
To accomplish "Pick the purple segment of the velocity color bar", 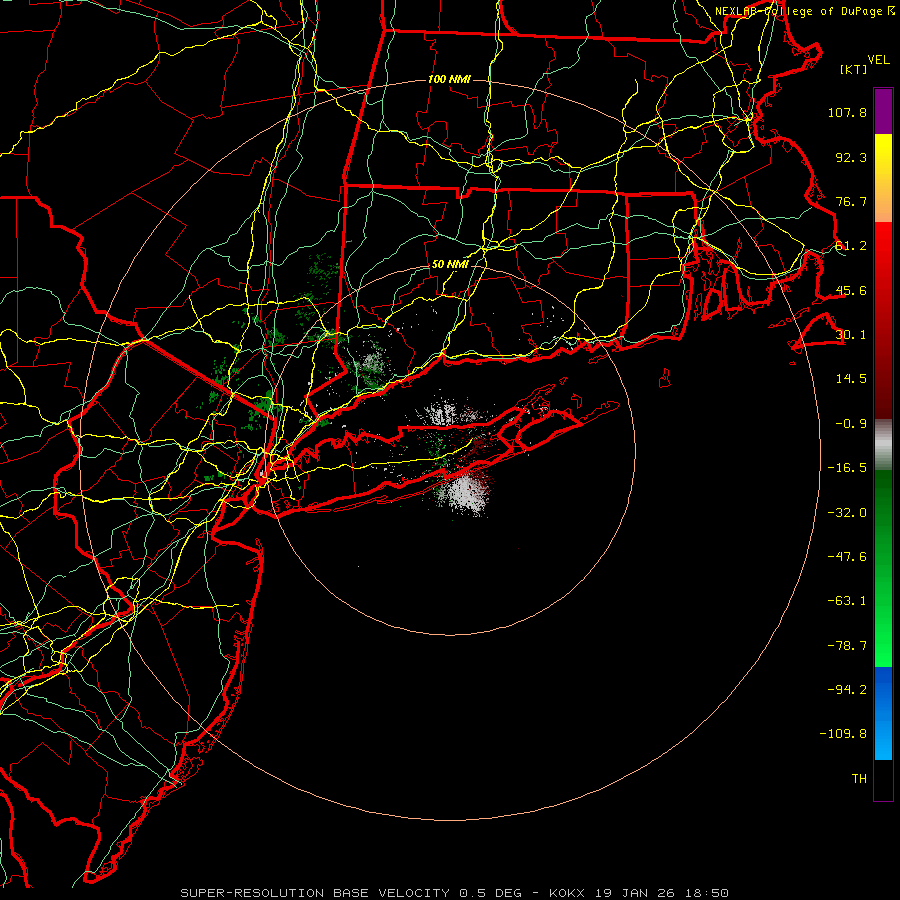I will click(x=883, y=111).
